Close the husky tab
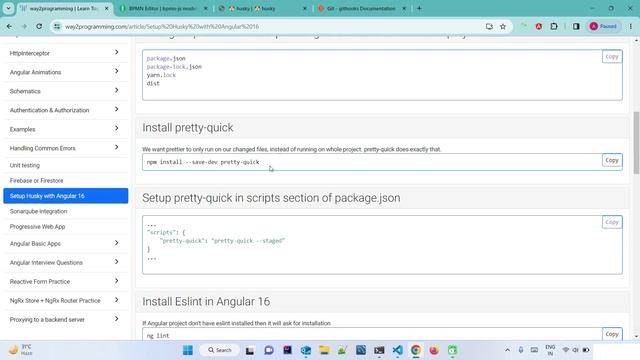Viewport: 640px width, 360px height. click(x=304, y=9)
